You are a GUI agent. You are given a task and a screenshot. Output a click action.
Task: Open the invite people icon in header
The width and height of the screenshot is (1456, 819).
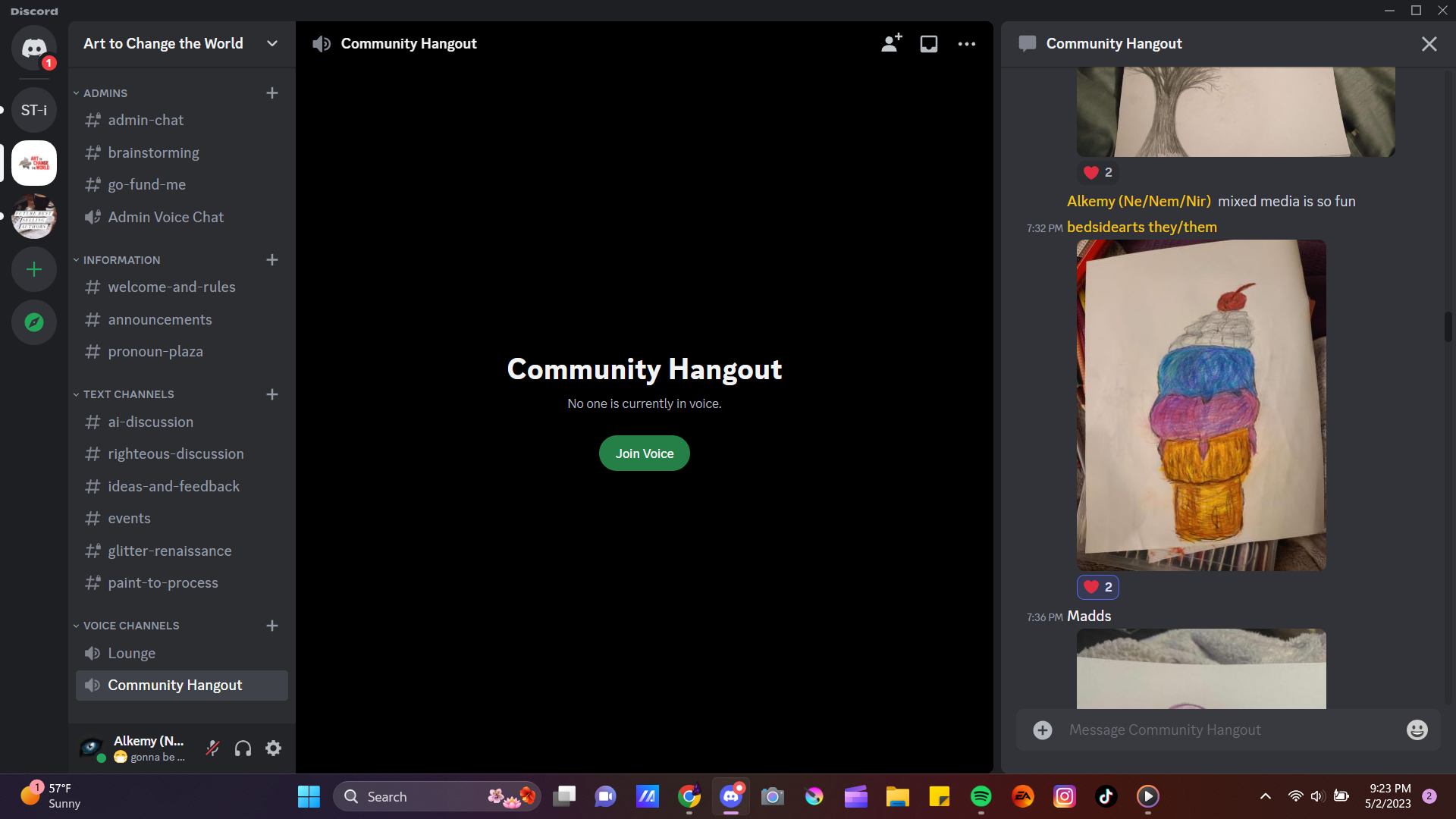pyautogui.click(x=891, y=44)
